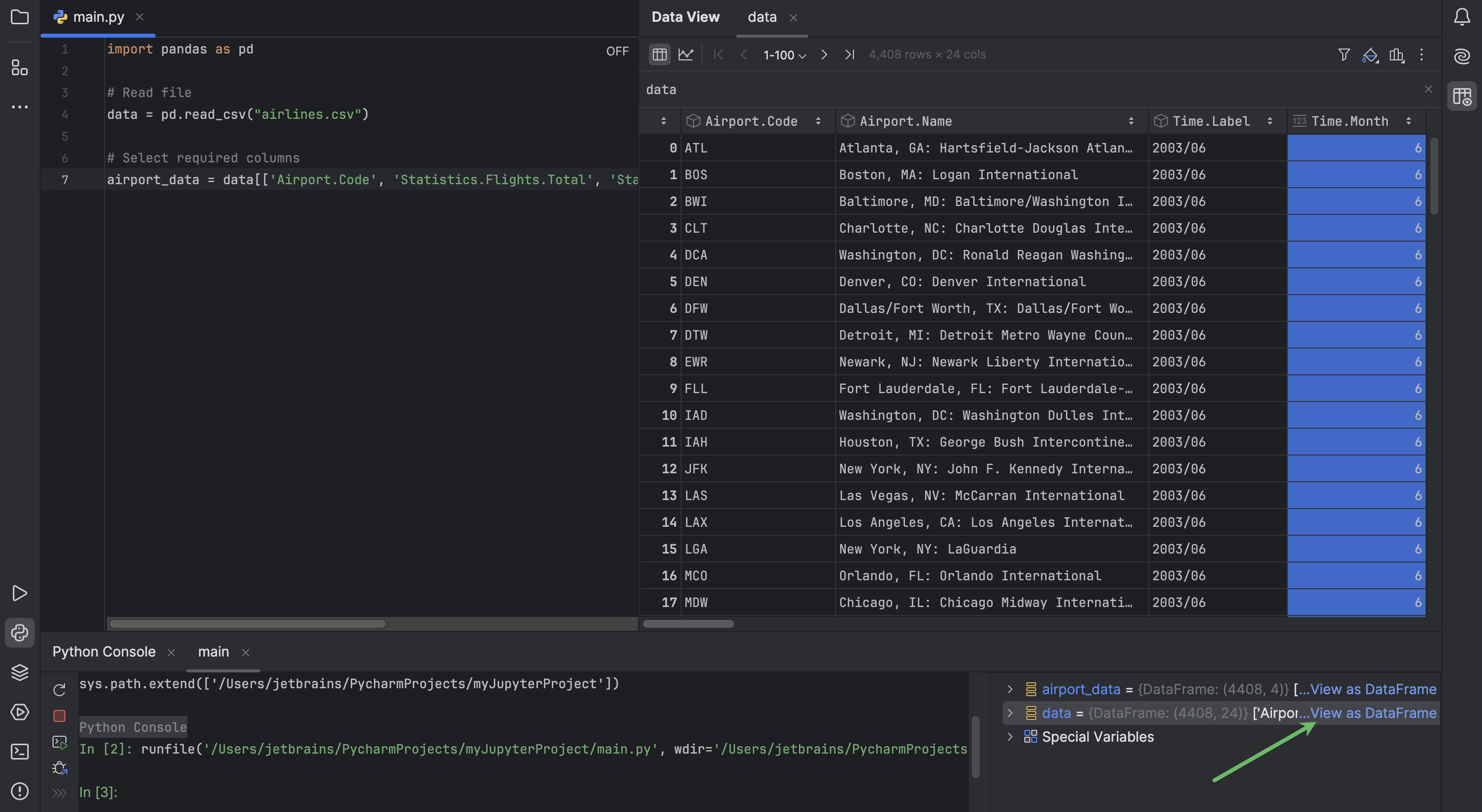
Task: Open the Problems tool window icon
Action: point(20,792)
